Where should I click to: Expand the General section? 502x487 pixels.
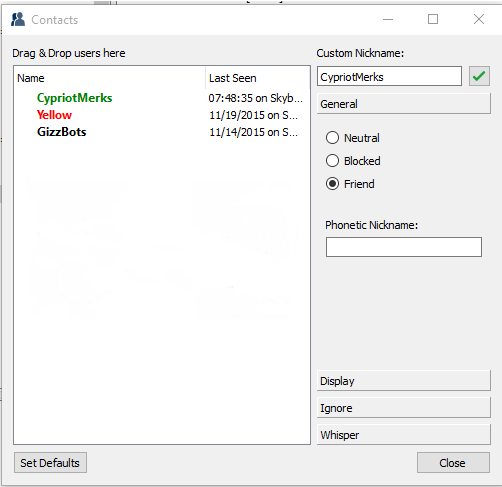tap(404, 104)
